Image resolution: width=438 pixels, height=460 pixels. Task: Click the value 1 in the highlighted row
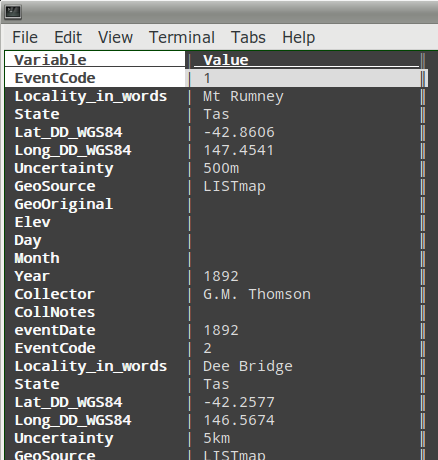[x=207, y=78]
